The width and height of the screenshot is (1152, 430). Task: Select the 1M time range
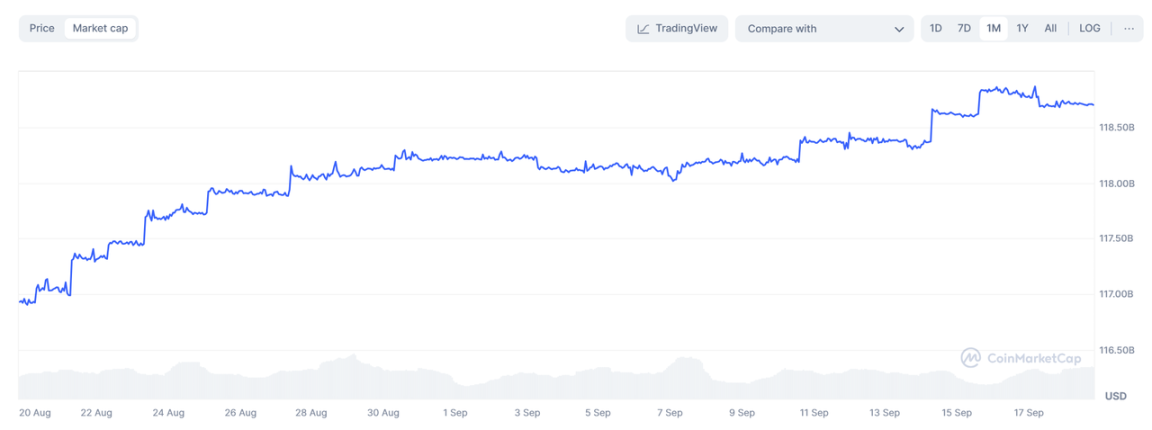tap(993, 29)
